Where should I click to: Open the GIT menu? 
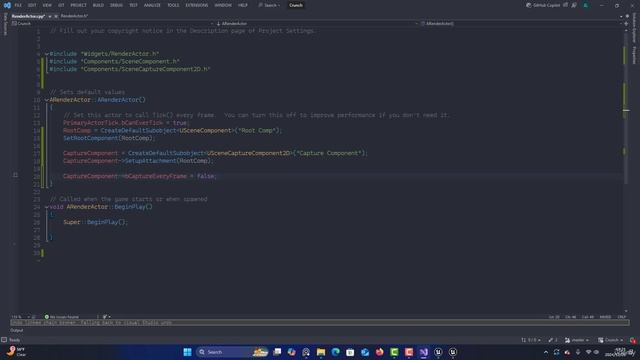61,5
